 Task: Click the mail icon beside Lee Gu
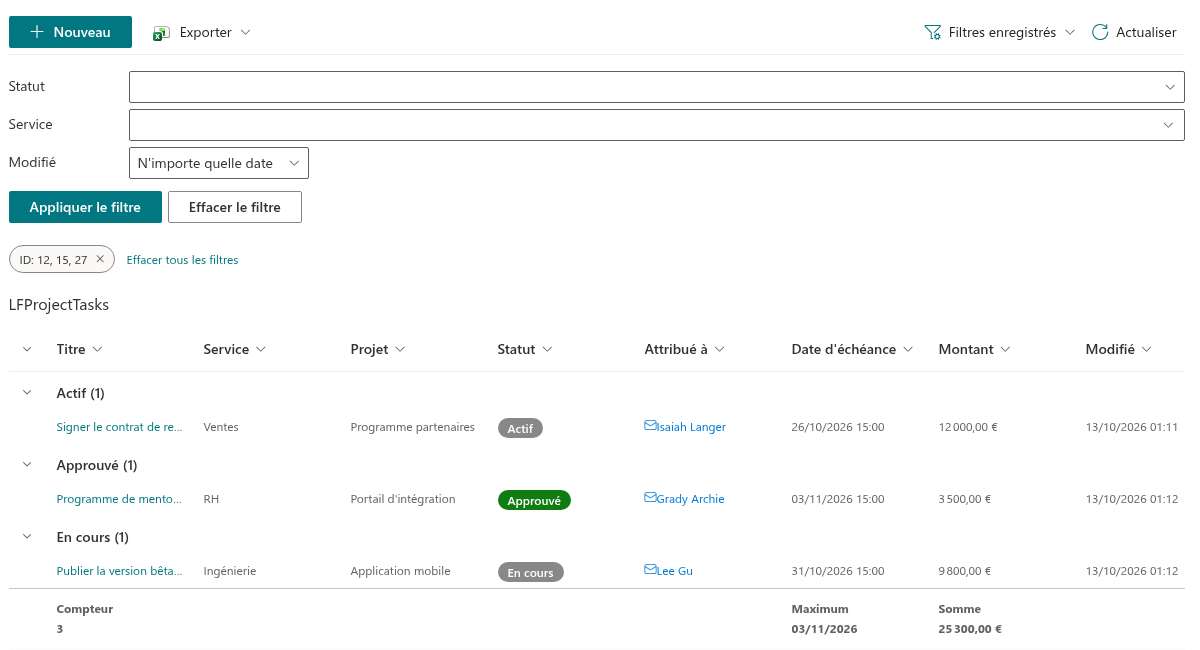tap(650, 570)
